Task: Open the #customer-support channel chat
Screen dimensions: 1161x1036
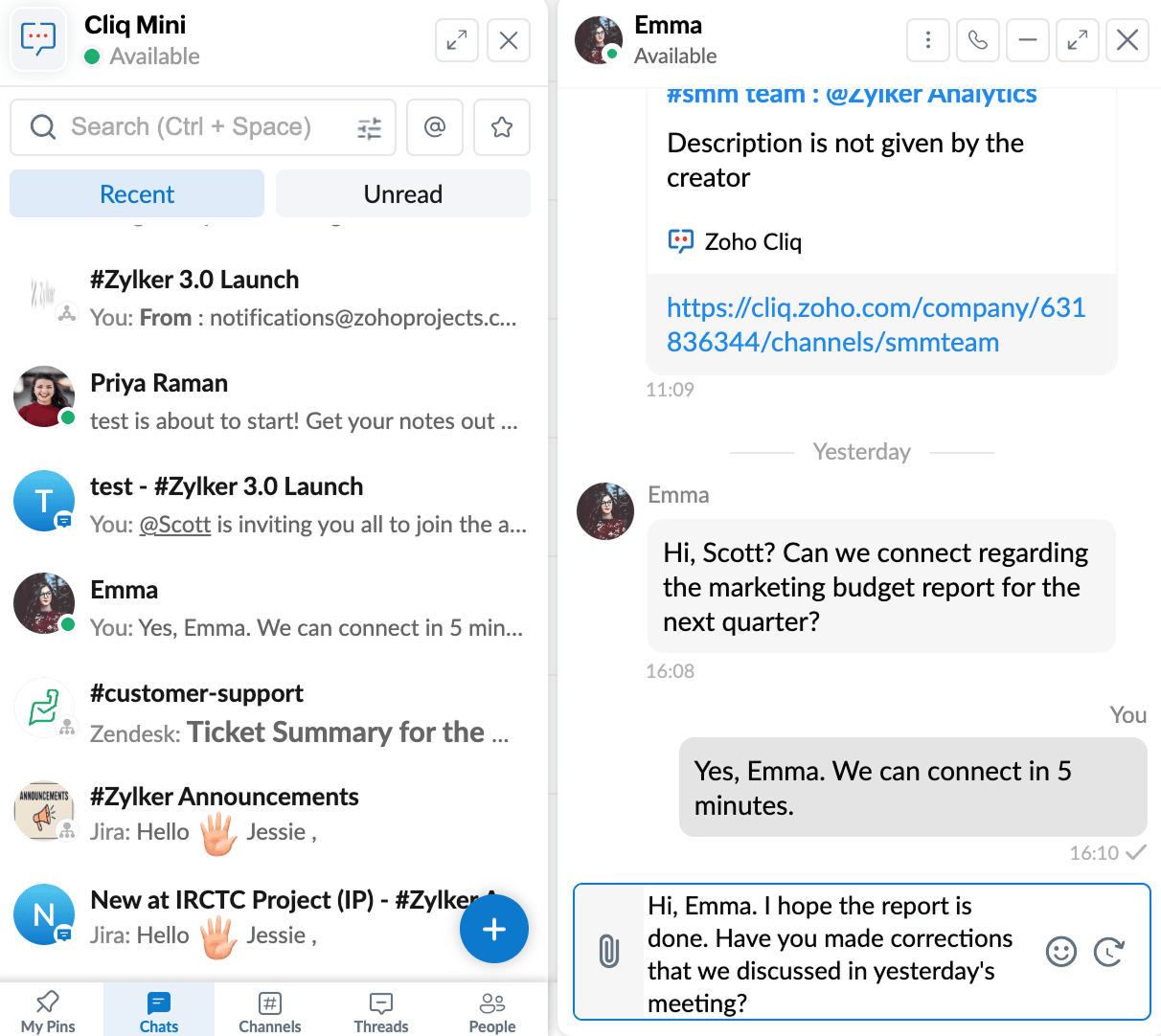Action: point(273,711)
